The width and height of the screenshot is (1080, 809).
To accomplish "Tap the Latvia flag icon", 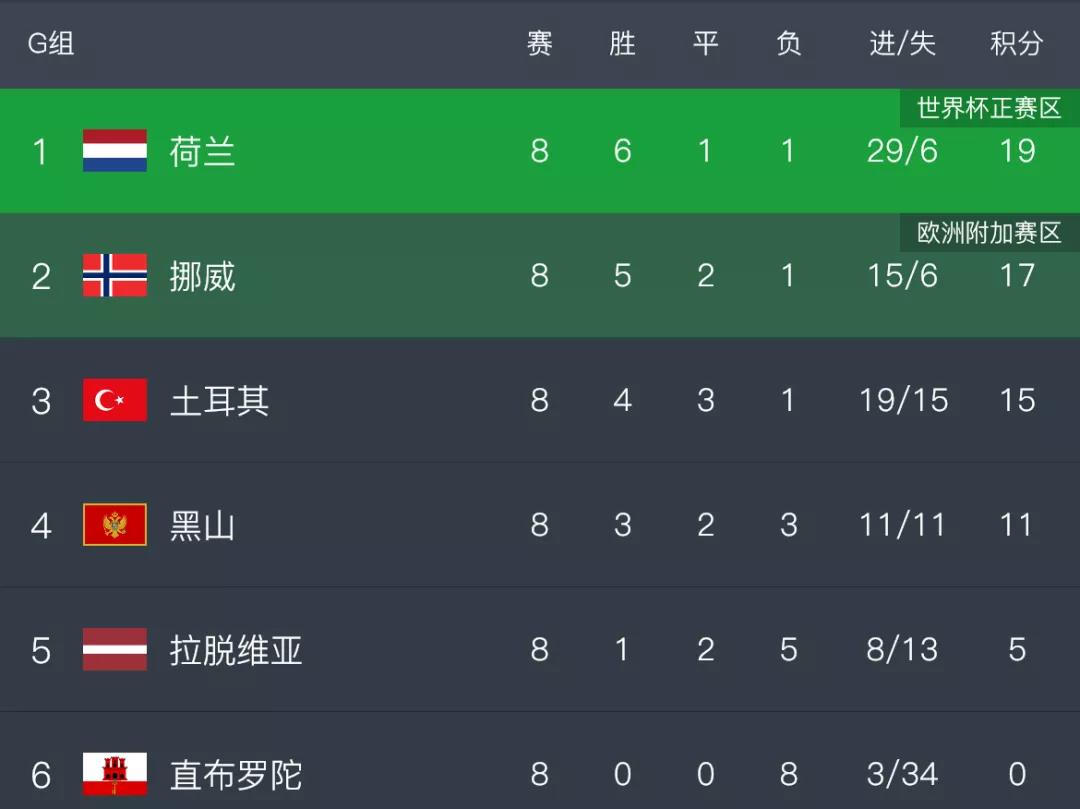I will tap(114, 649).
